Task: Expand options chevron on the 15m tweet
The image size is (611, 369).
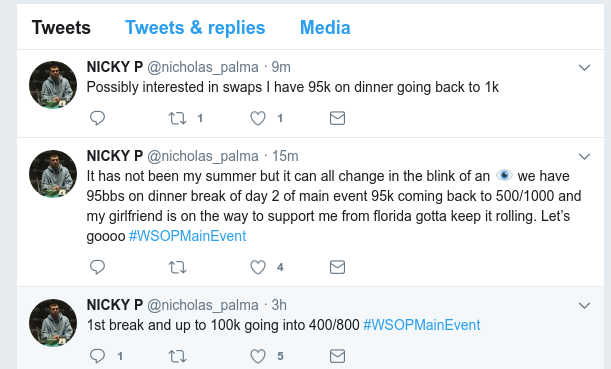Action: tap(584, 157)
